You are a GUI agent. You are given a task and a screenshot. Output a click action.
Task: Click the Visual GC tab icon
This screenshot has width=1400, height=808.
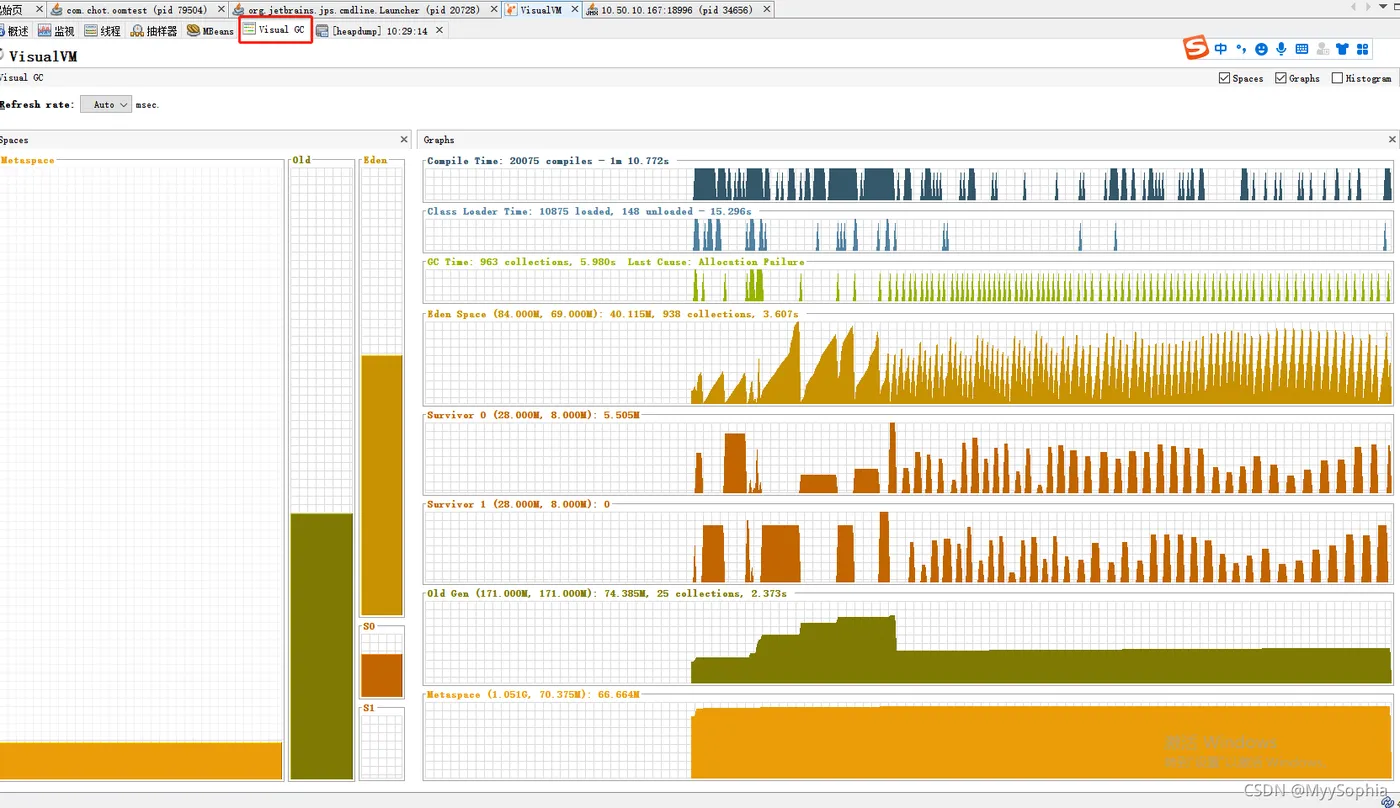pos(249,30)
